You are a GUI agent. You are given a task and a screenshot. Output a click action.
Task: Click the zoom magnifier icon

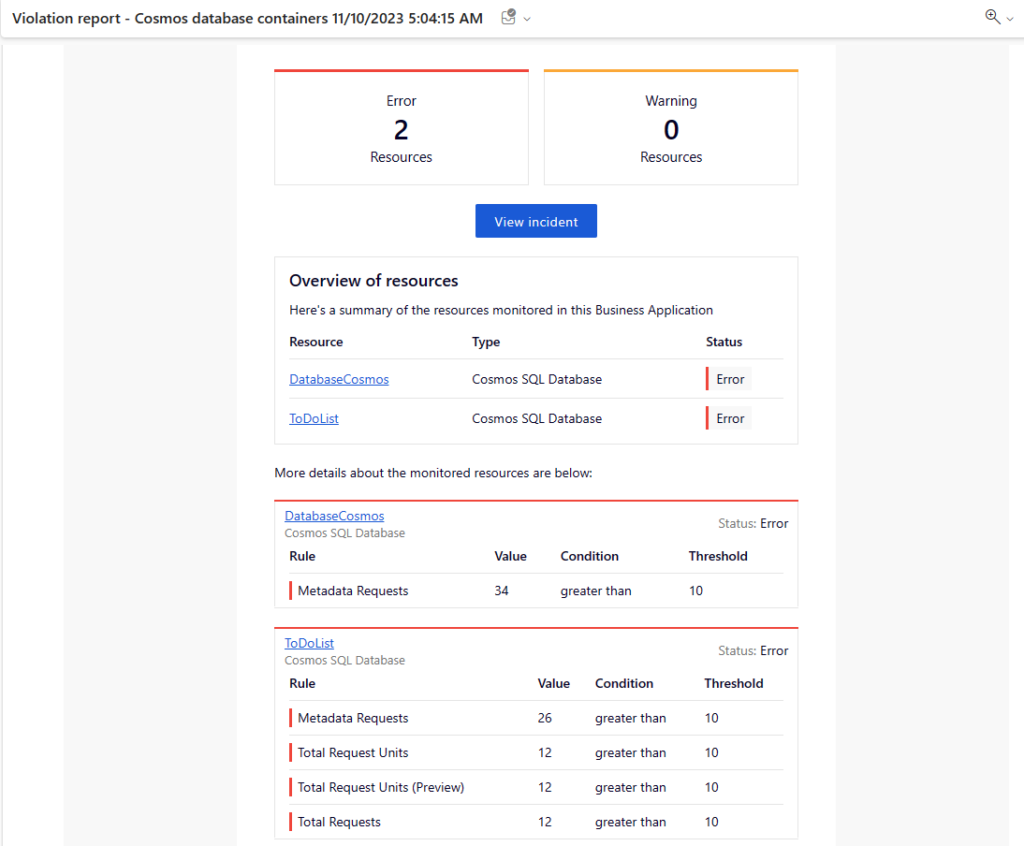(990, 17)
